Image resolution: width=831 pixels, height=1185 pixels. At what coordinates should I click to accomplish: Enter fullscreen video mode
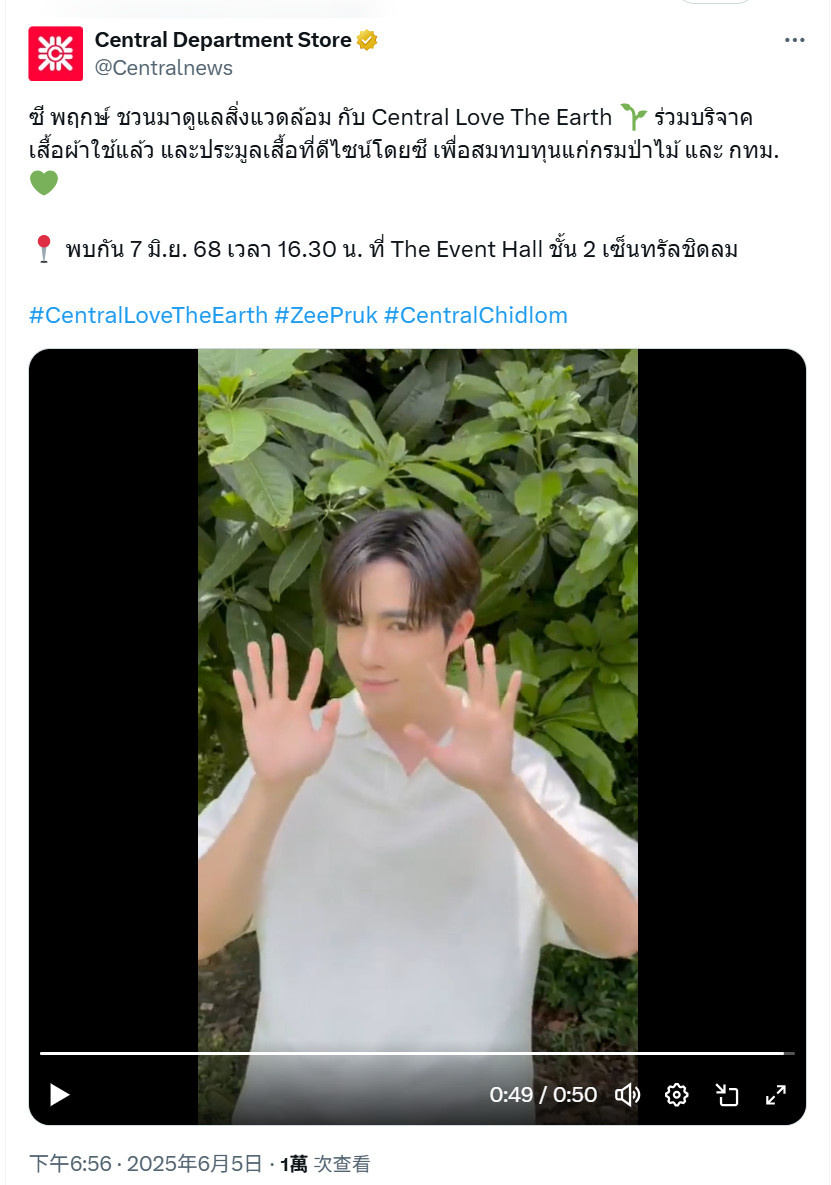776,1094
